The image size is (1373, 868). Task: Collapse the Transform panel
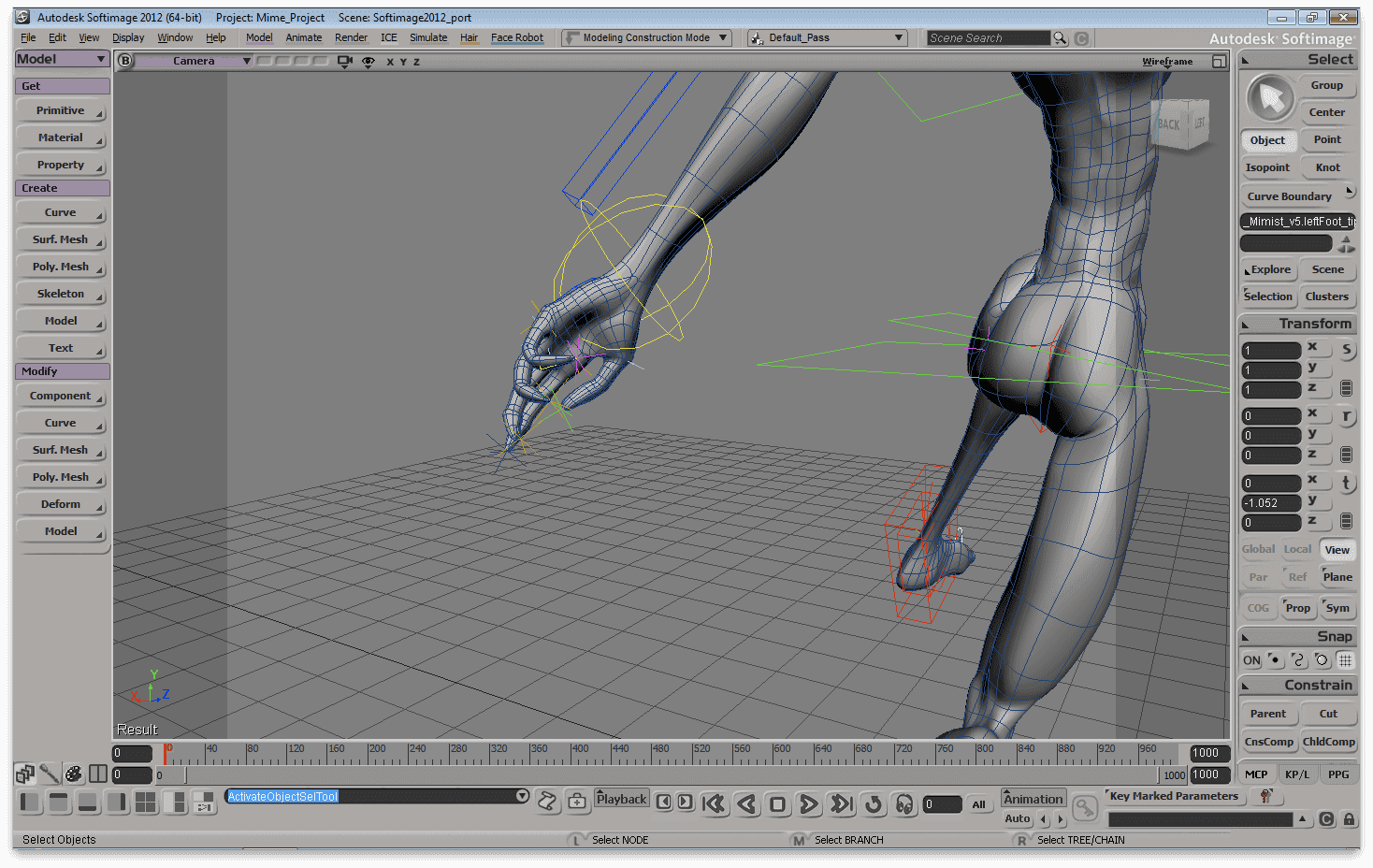1245,325
